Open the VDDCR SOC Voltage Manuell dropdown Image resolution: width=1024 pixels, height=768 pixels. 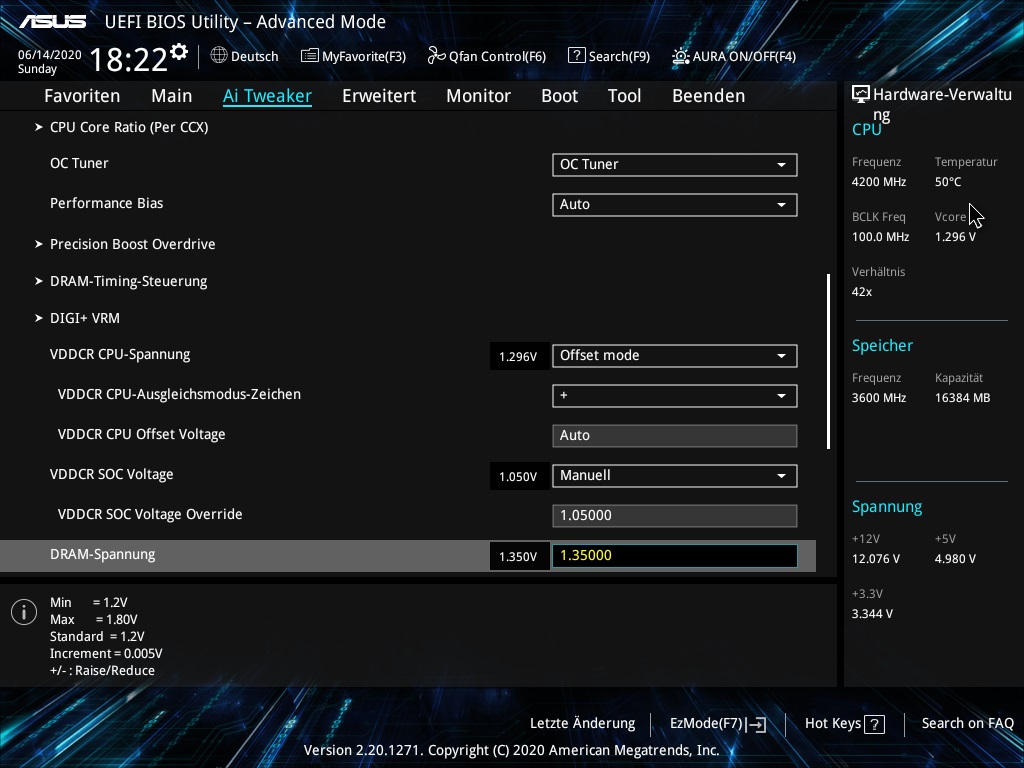coord(675,475)
